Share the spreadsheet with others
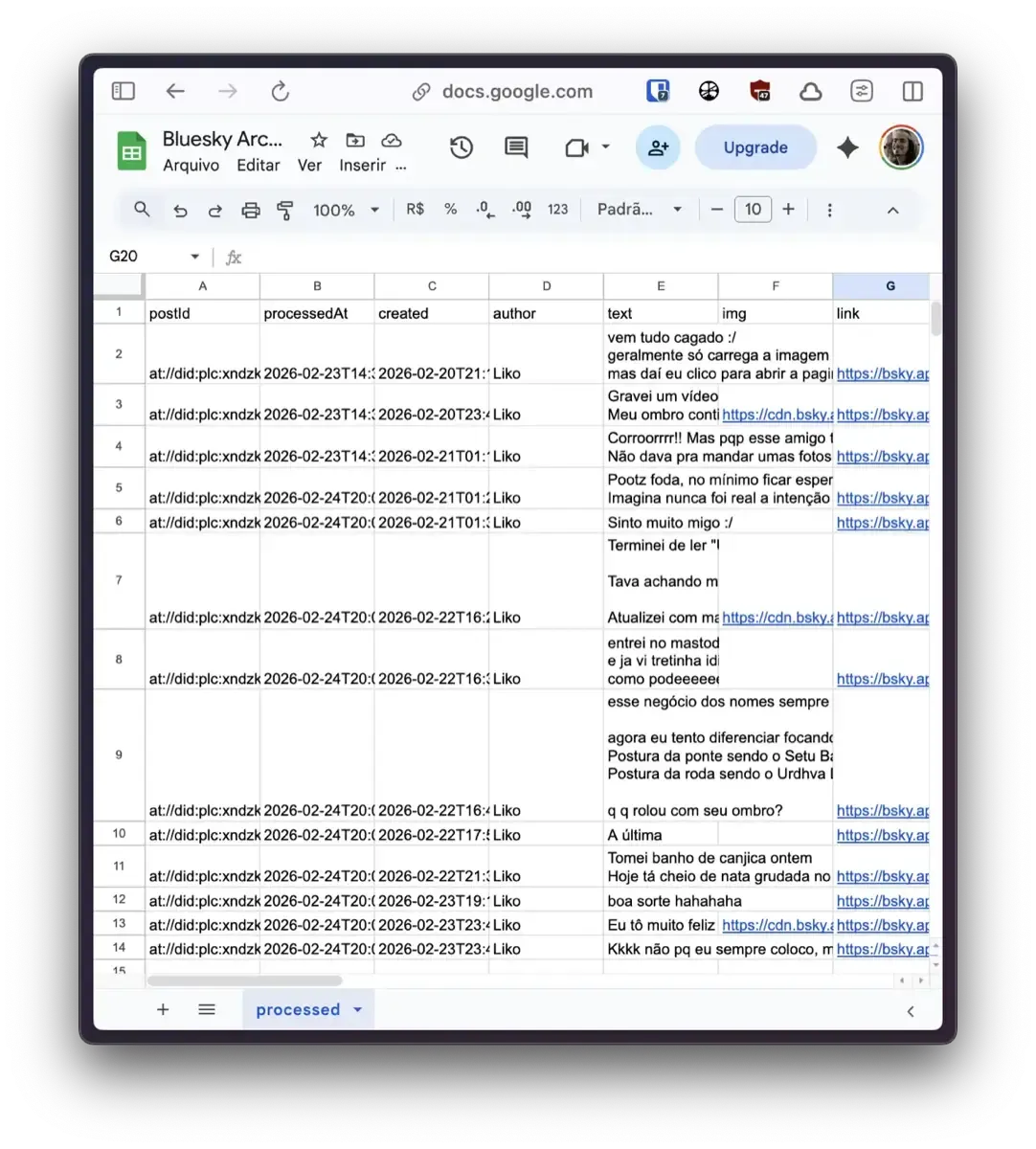The image size is (1036, 1149). [x=658, y=147]
